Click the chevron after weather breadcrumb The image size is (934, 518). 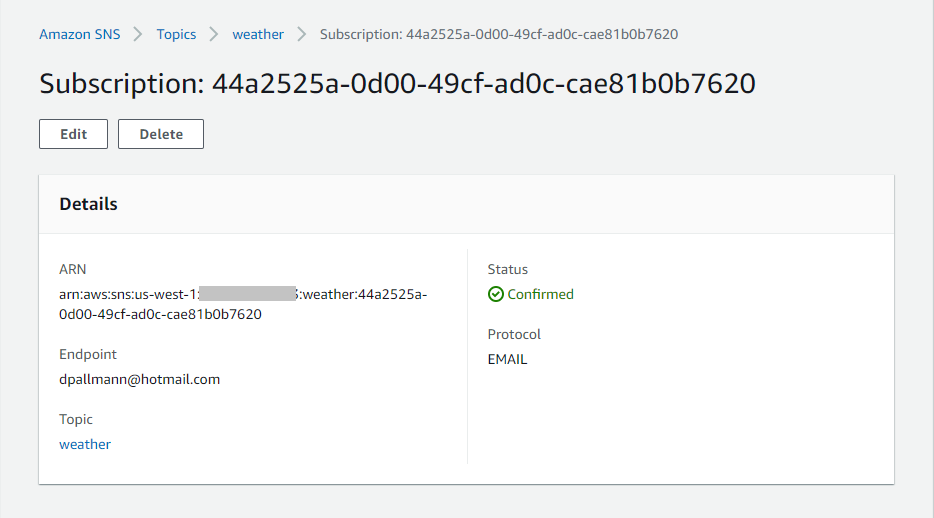point(301,35)
